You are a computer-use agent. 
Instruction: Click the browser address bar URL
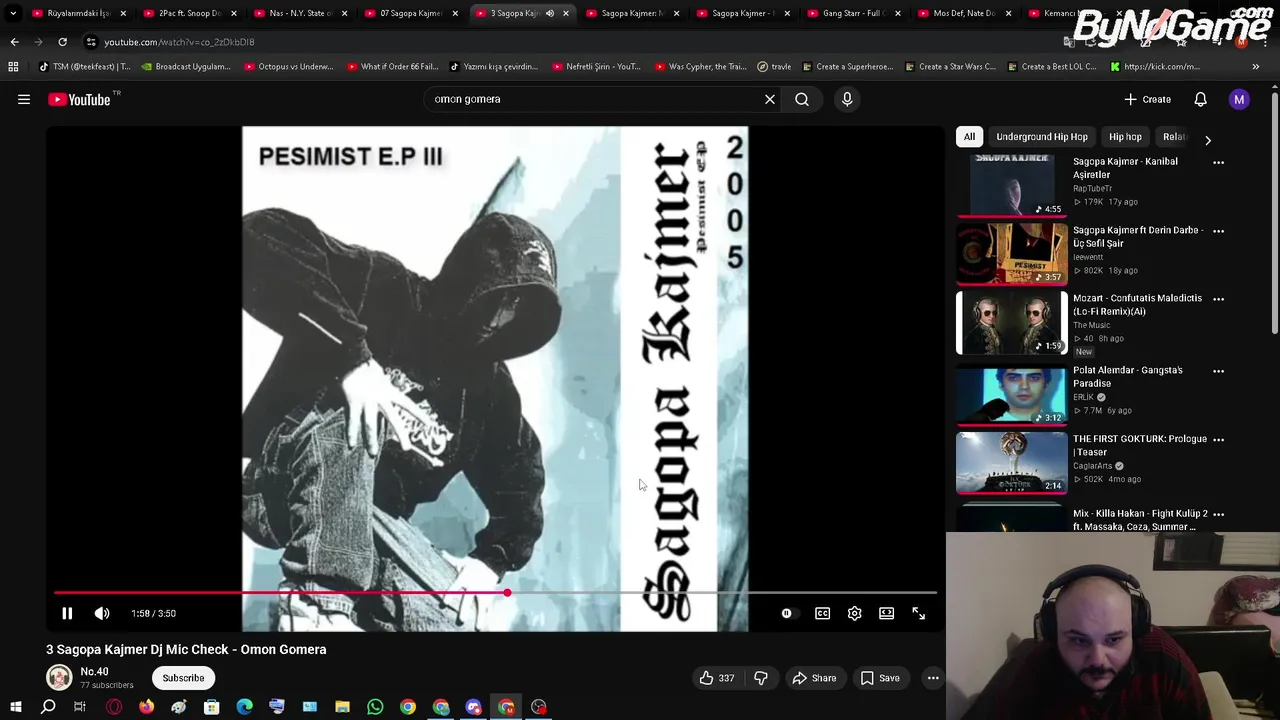179,42
